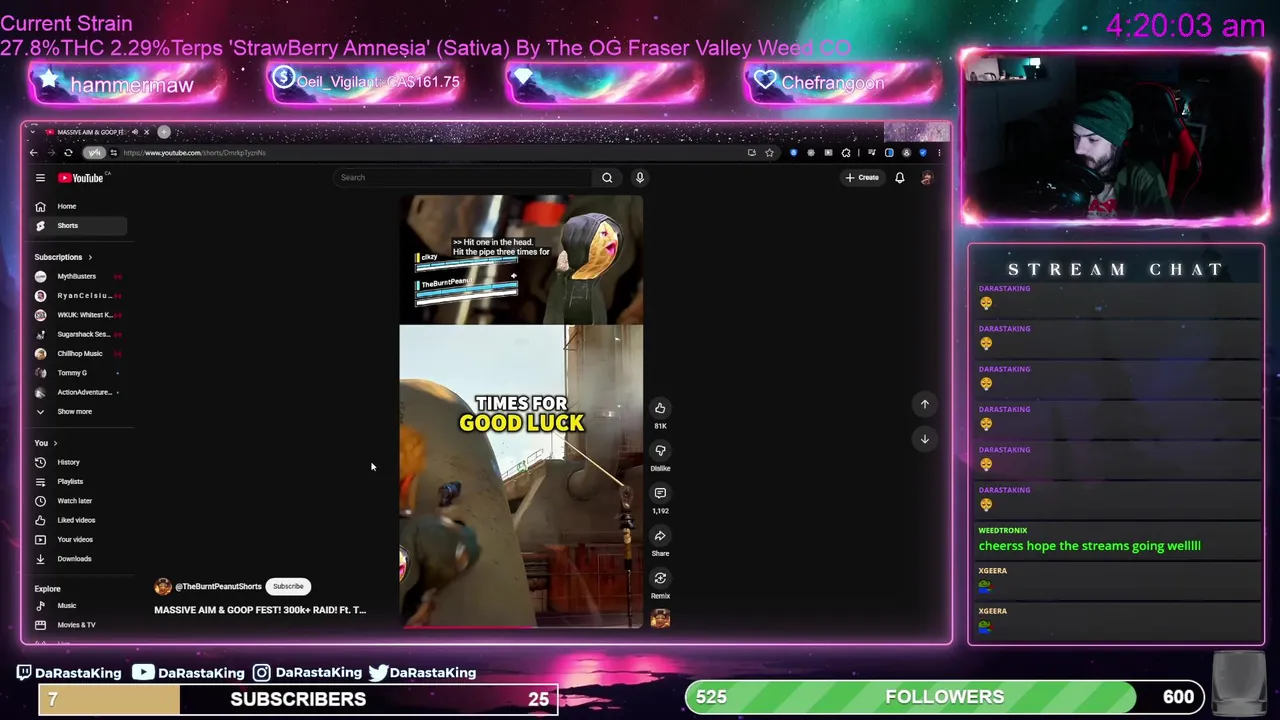Open the YouTube hamburger guide menu
Viewport: 1280px width, 720px height.
40,178
